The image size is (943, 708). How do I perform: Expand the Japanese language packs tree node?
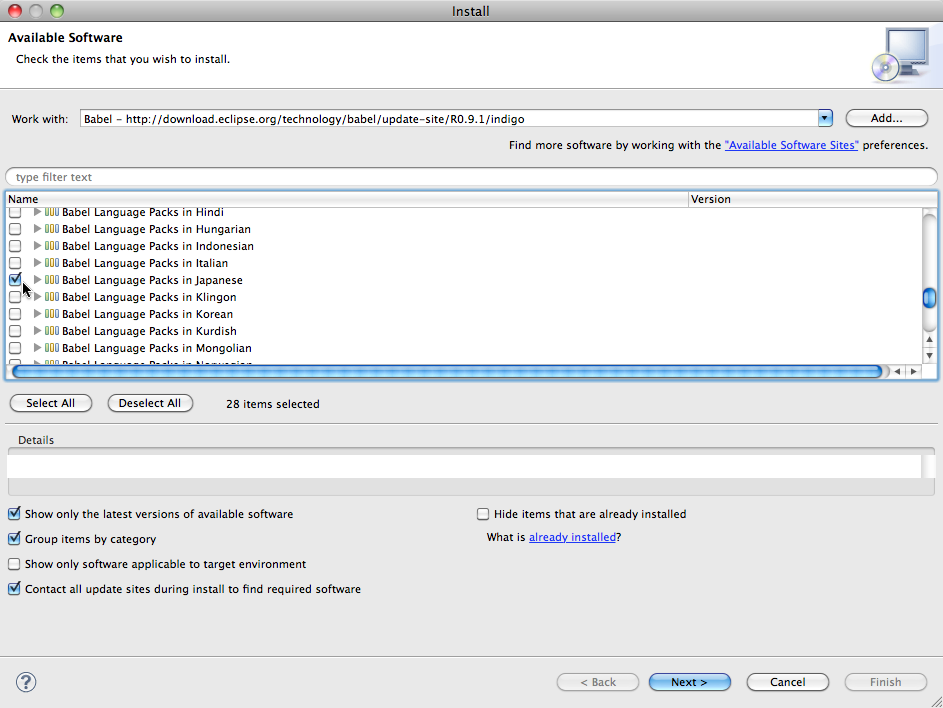click(37, 280)
